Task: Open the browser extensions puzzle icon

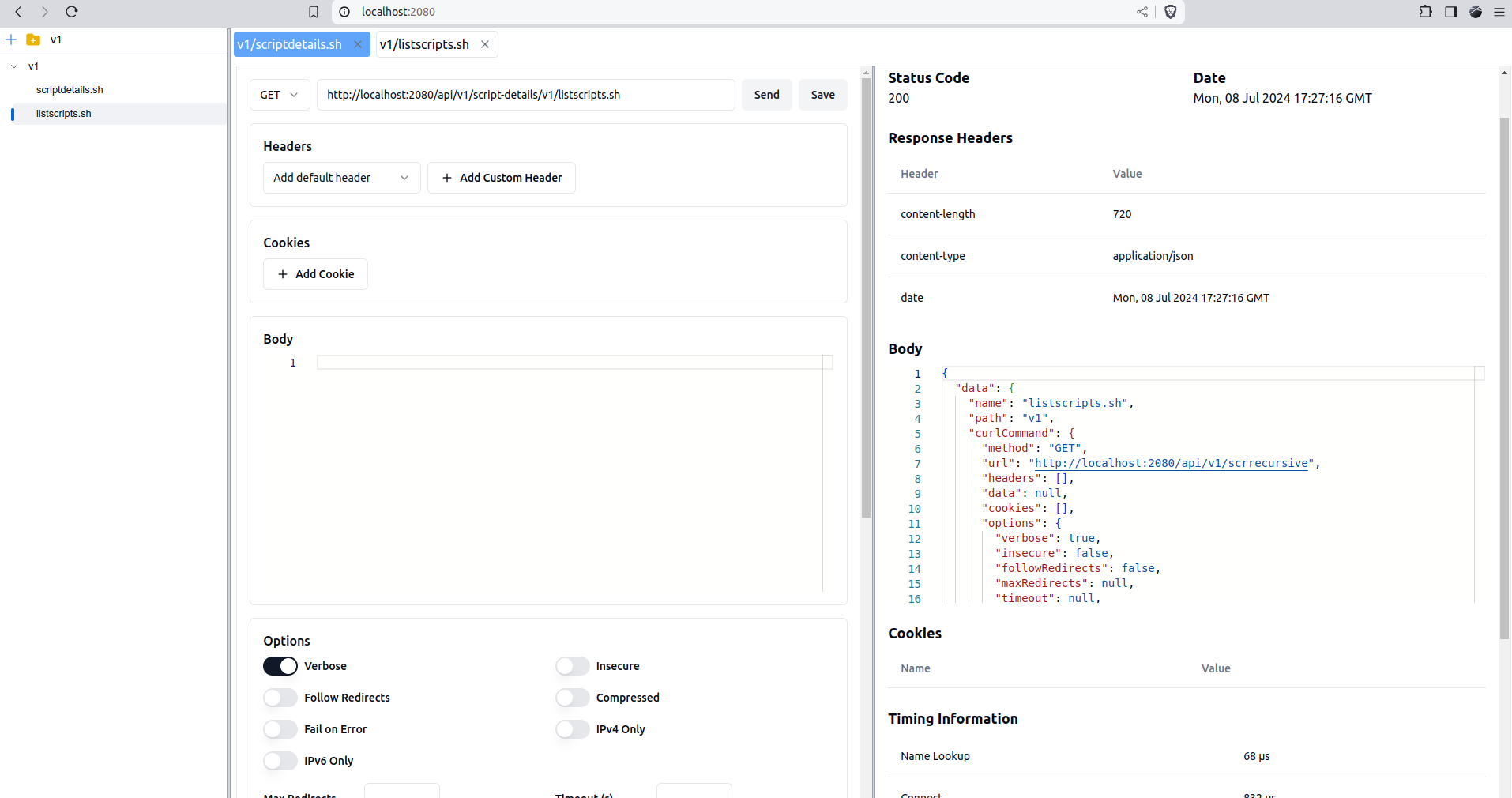Action: tap(1425, 12)
